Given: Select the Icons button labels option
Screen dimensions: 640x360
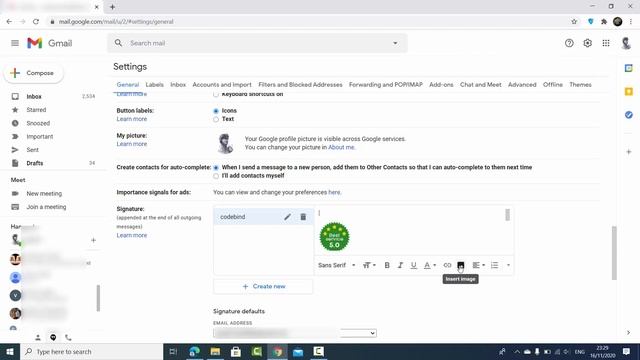Looking at the screenshot, I should click(x=216, y=111).
